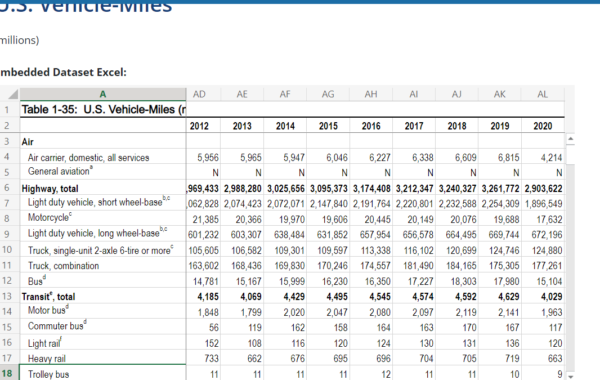600x380 pixels.
Task: Click the 2020 year header cell
Action: point(543,126)
